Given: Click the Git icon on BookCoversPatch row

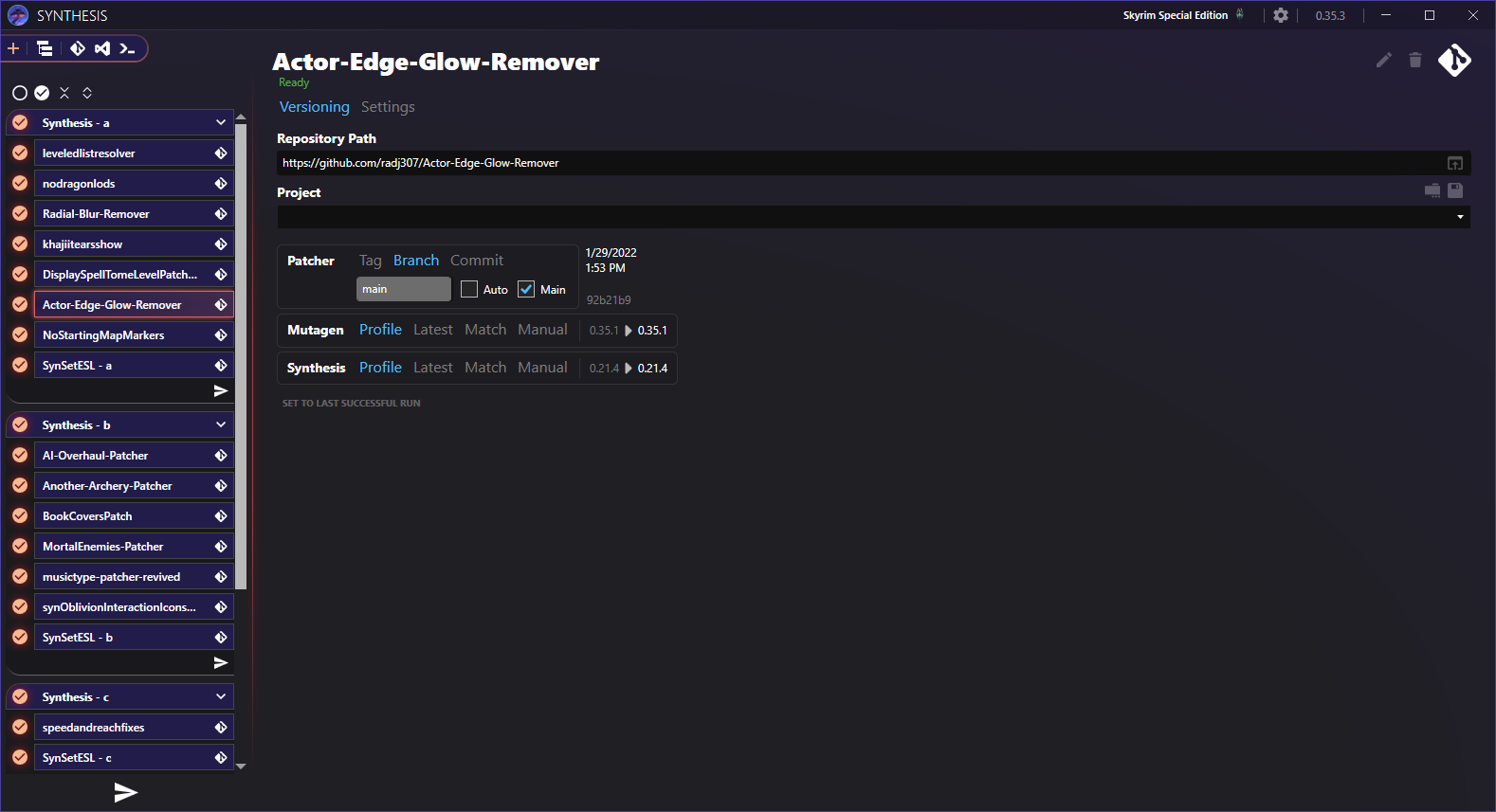Looking at the screenshot, I should pos(221,516).
